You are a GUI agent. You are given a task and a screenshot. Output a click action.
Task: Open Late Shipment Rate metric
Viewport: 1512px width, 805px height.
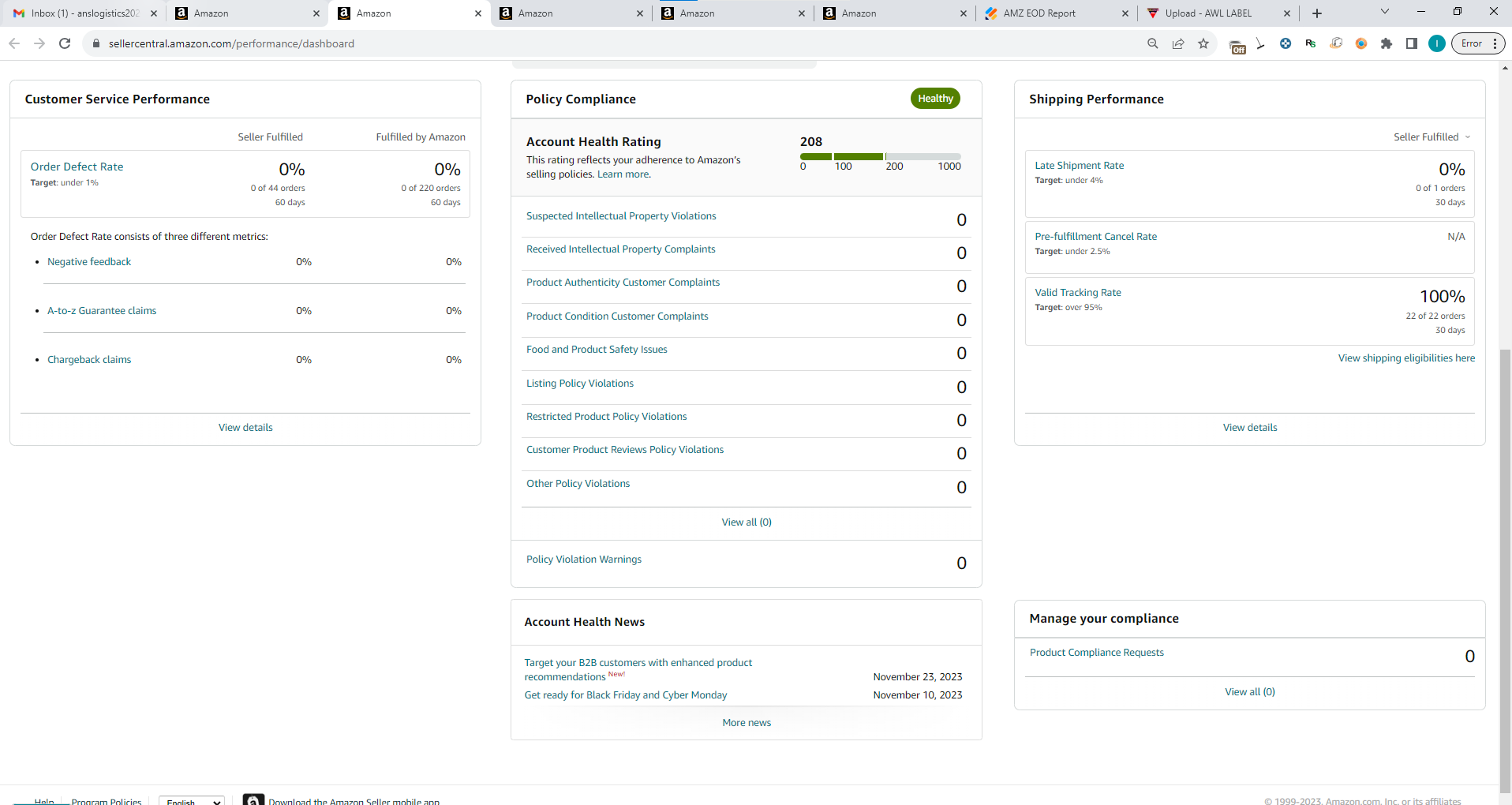(1080, 165)
